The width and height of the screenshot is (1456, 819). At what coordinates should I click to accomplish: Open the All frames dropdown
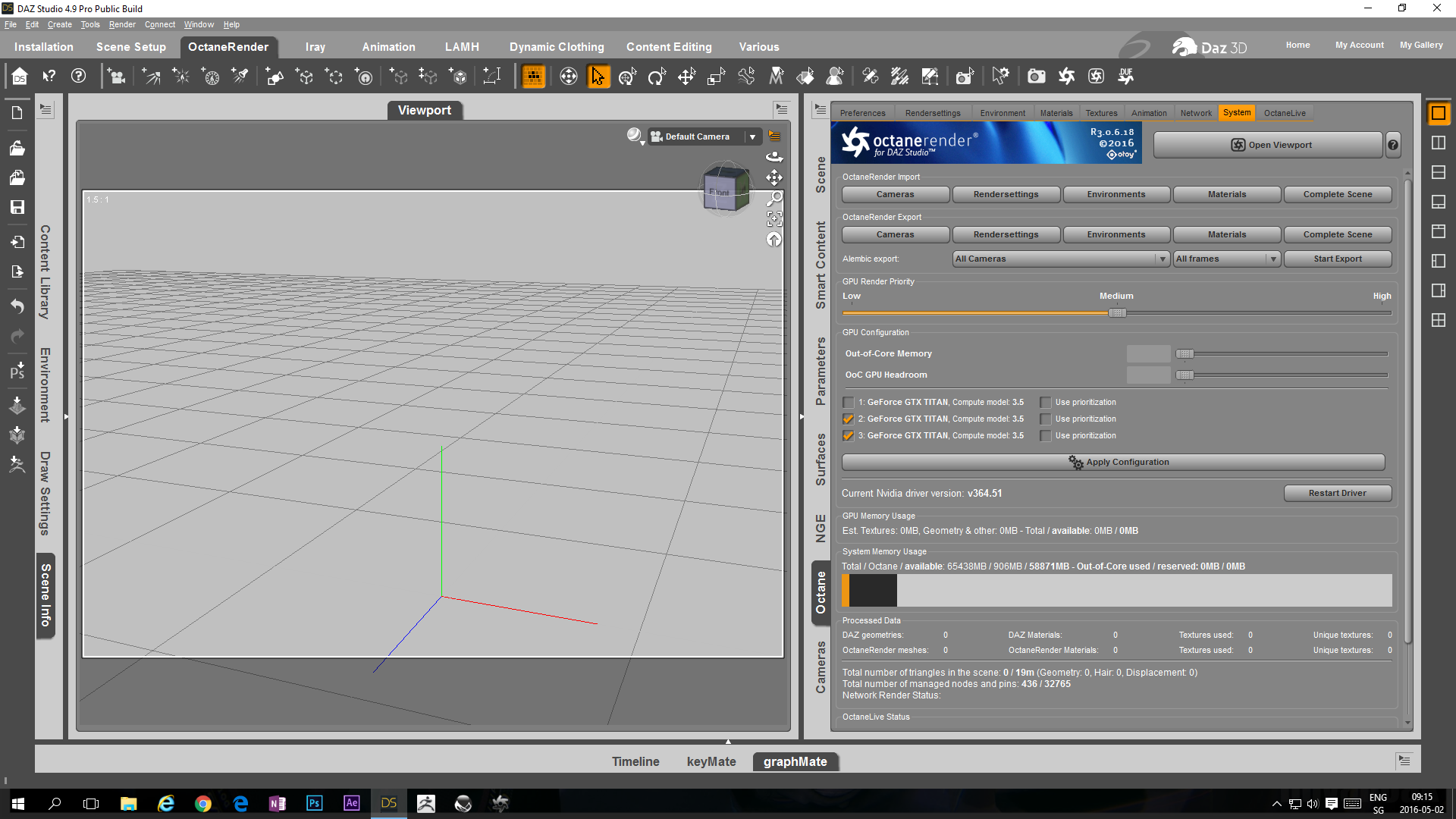click(x=1226, y=259)
